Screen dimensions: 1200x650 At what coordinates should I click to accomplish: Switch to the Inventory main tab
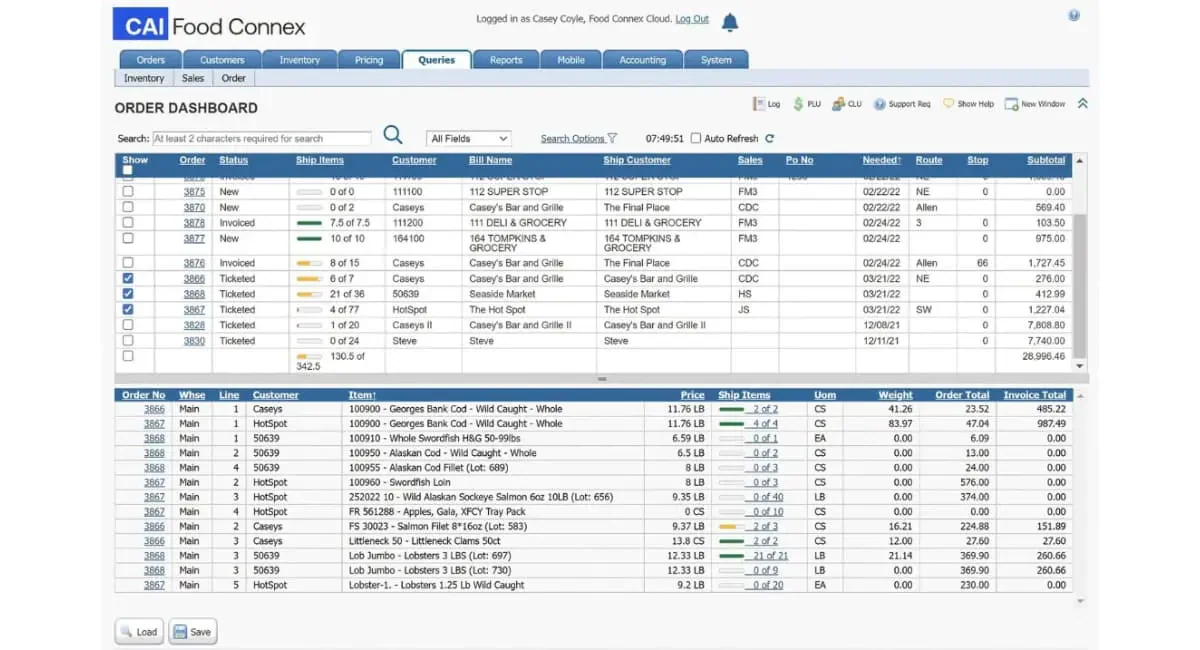click(299, 60)
